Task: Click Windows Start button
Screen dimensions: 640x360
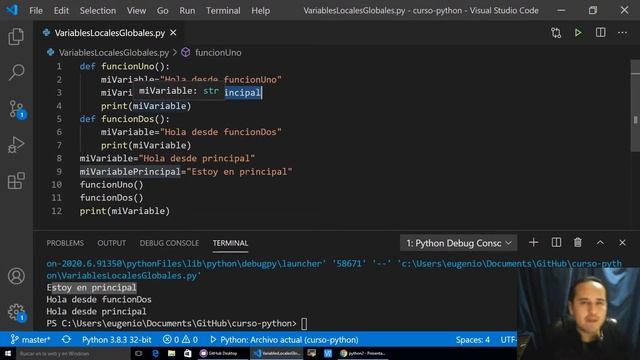Action: point(8,353)
